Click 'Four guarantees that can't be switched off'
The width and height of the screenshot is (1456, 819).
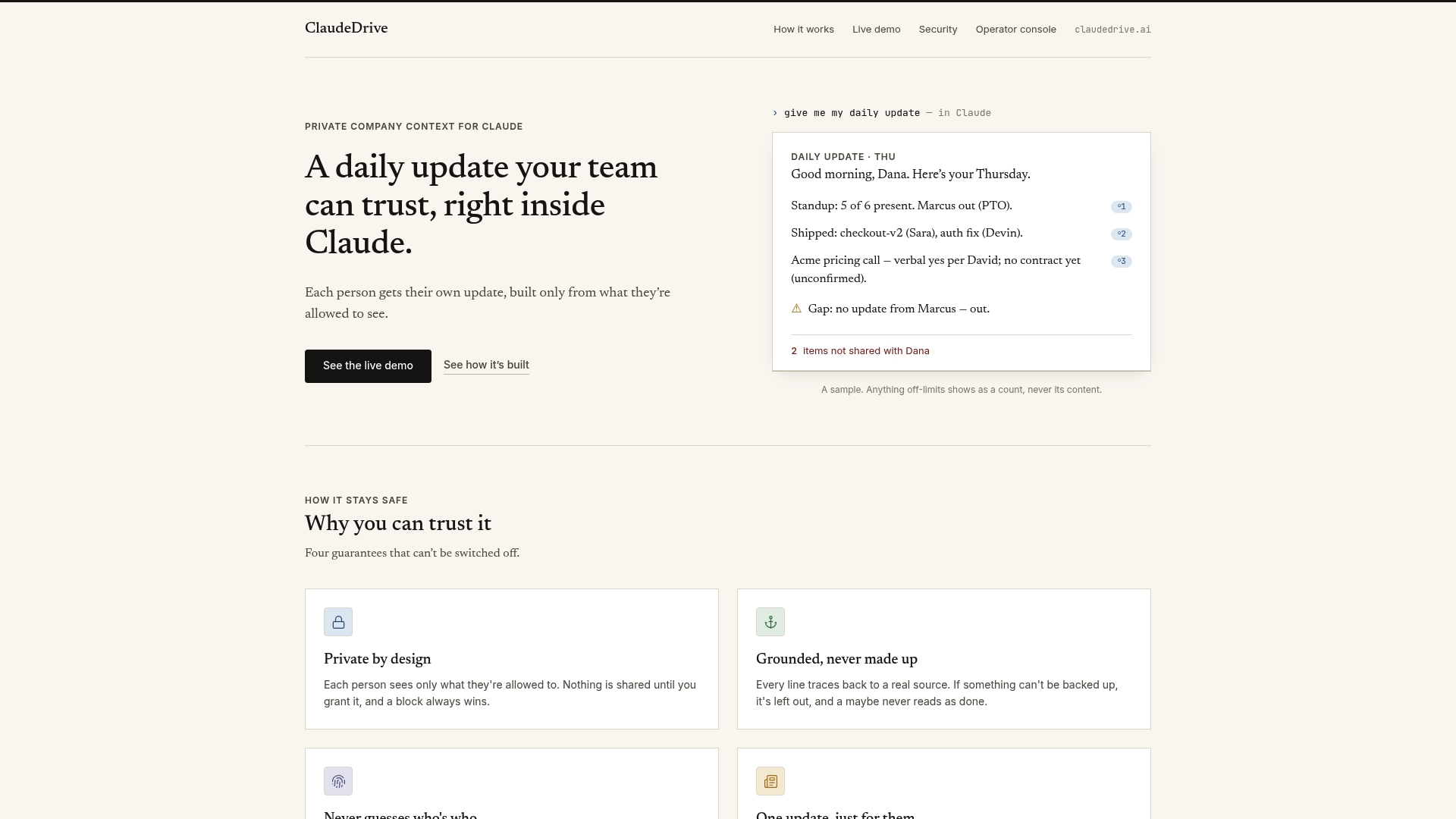point(412,554)
